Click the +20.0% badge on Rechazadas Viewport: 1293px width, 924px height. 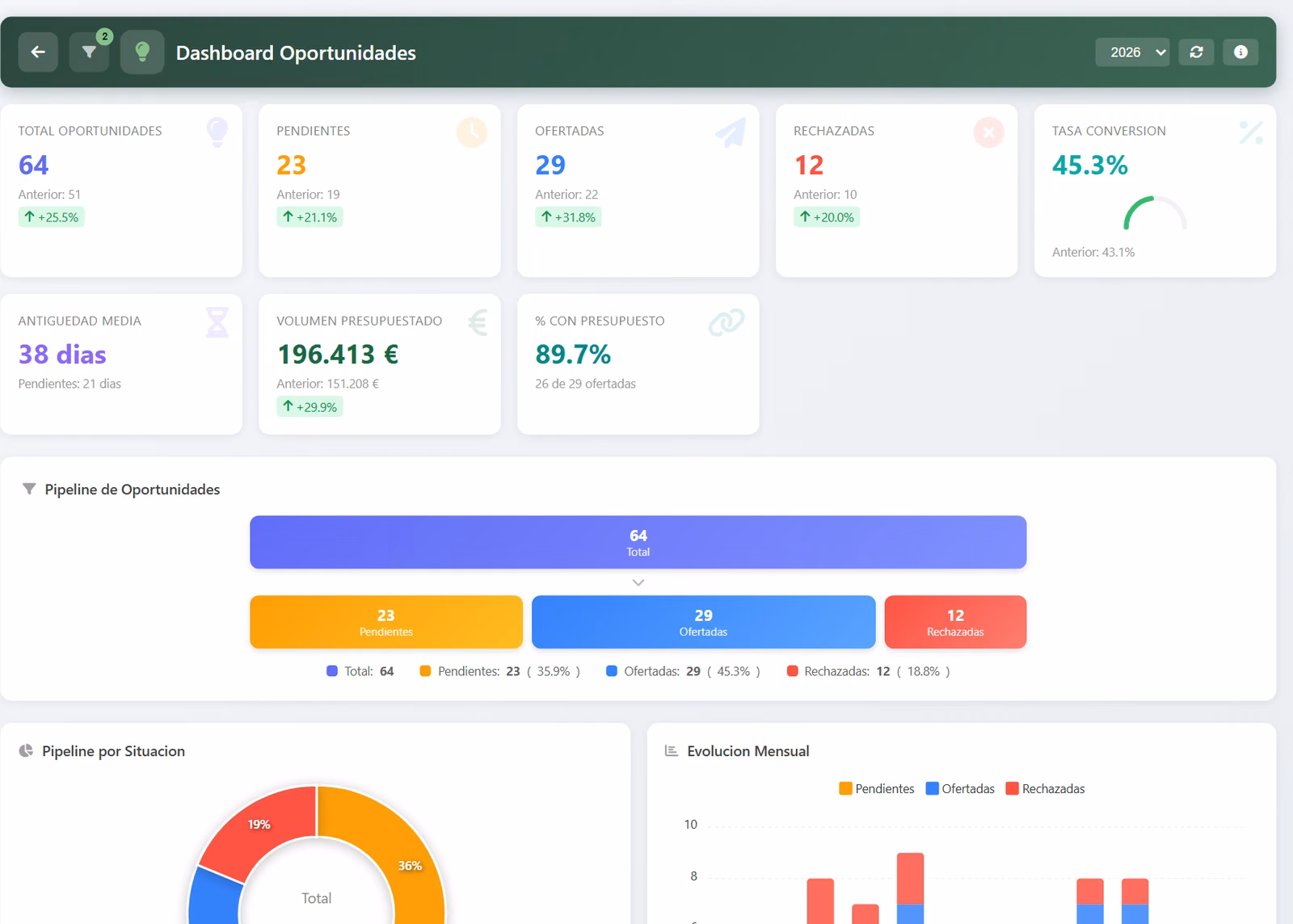(827, 217)
